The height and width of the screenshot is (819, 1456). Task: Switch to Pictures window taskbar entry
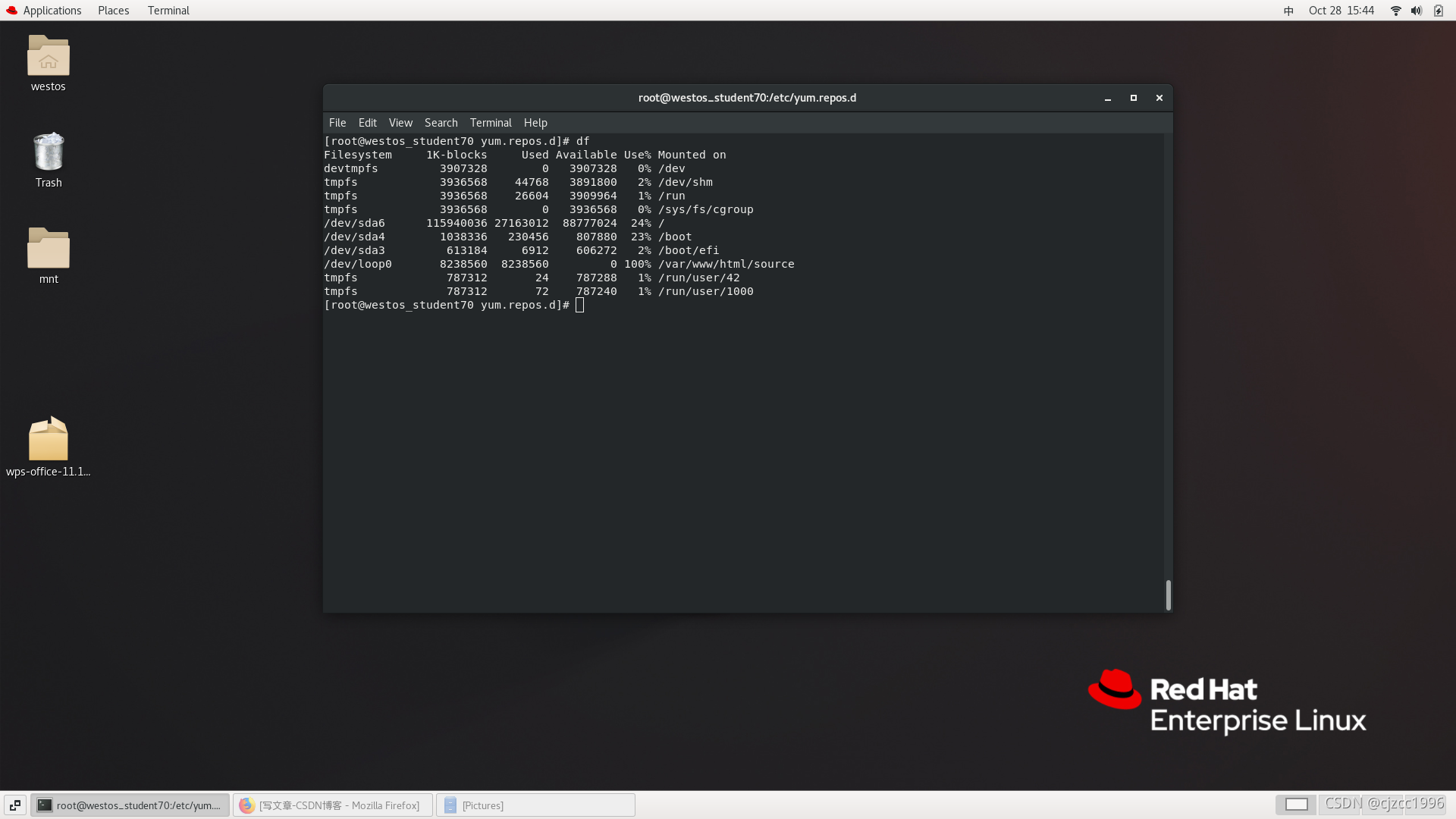coord(535,805)
